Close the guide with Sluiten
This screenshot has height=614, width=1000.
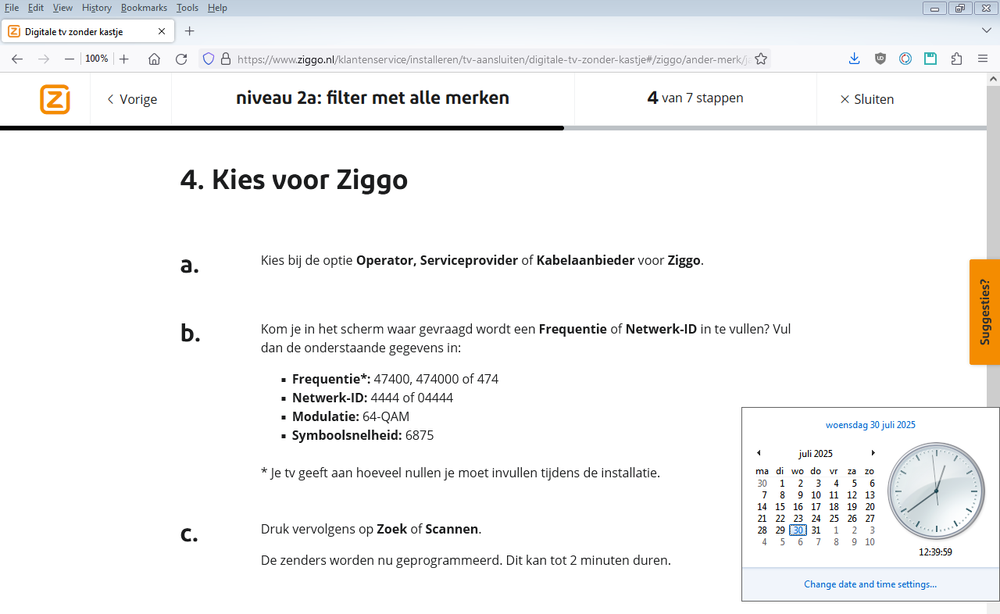click(867, 99)
